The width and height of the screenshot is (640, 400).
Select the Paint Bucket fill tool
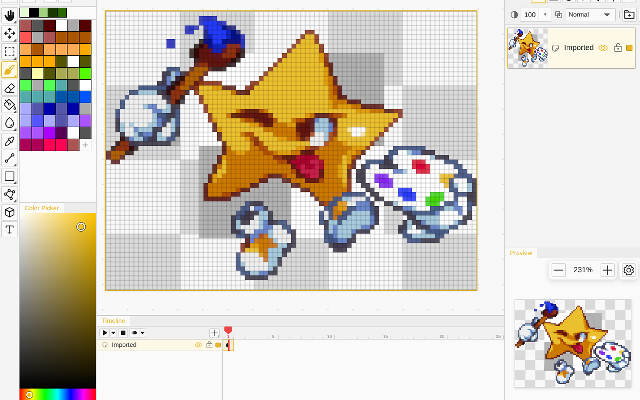tap(9, 105)
